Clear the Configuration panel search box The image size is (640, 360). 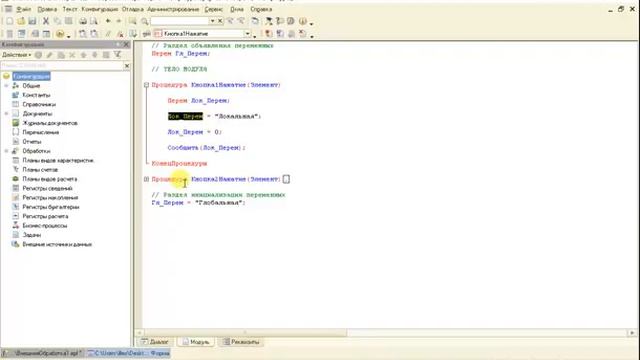click(127, 65)
